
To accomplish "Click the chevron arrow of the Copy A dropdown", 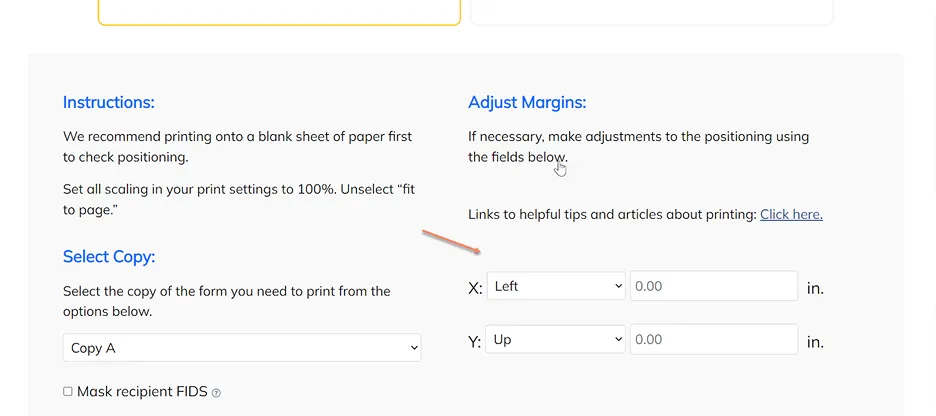I will coord(414,348).
